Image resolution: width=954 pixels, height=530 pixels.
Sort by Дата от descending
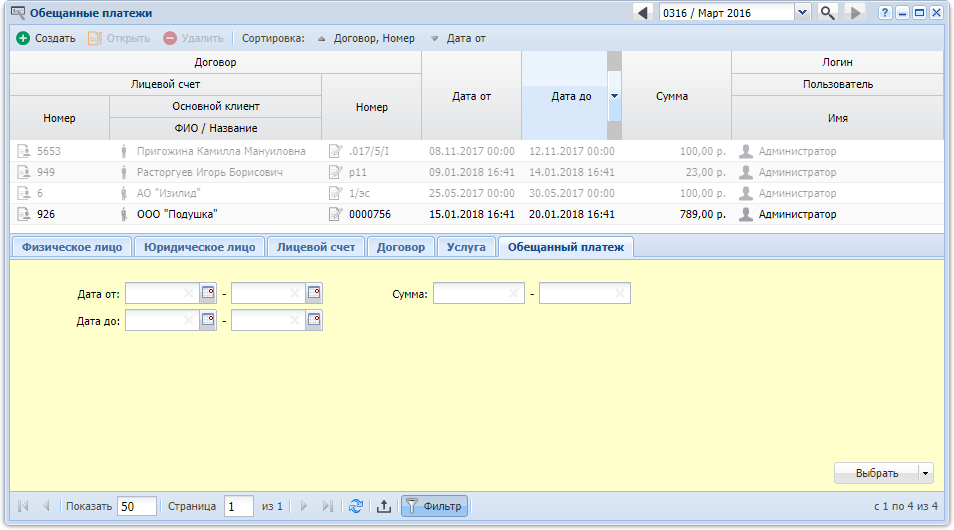458,38
